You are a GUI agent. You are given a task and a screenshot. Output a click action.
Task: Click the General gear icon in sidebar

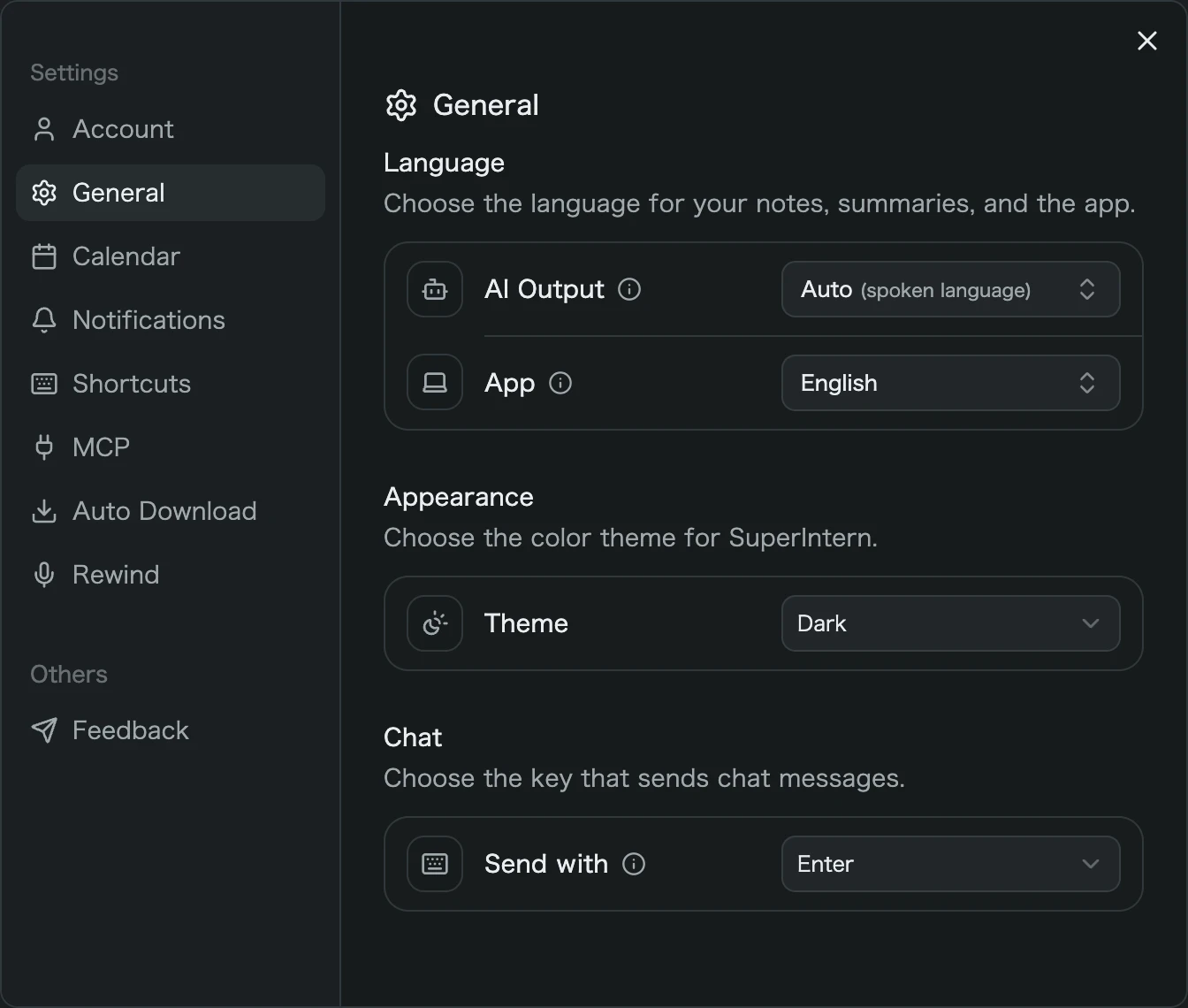(x=43, y=193)
